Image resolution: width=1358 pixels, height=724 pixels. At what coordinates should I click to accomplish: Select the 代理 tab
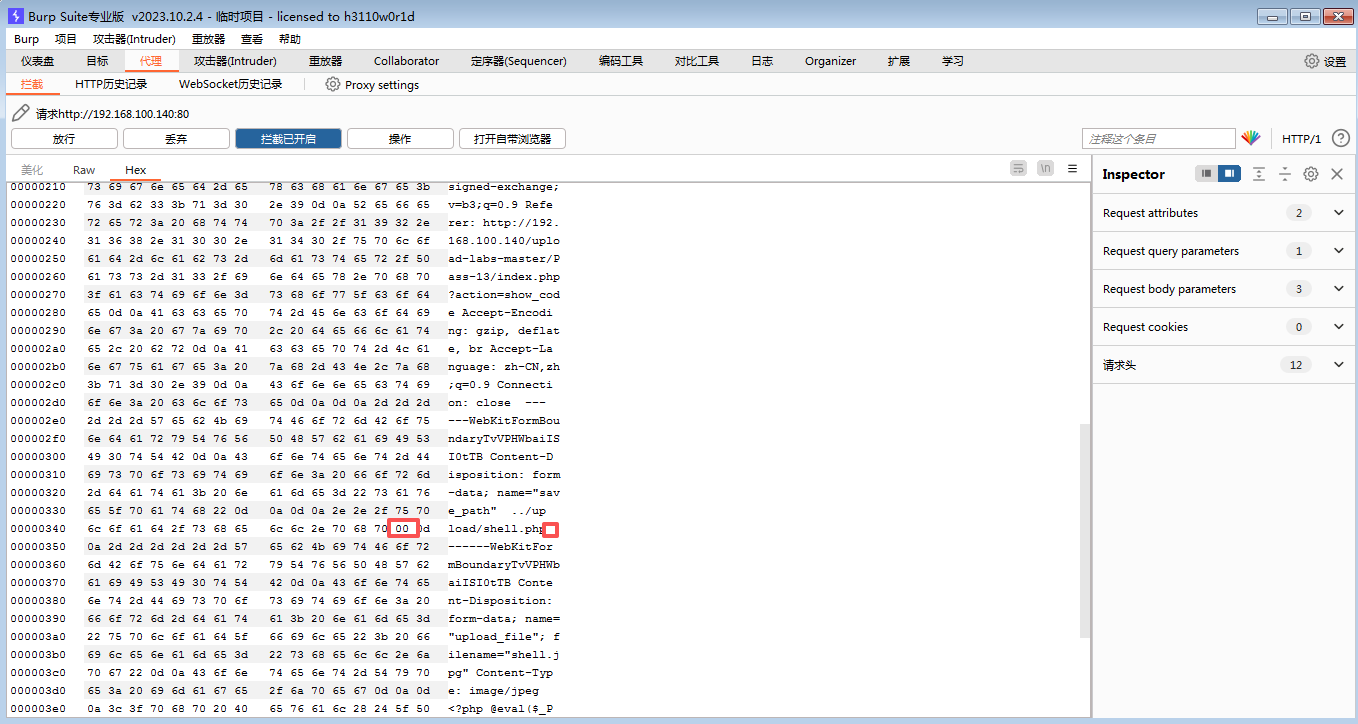click(151, 61)
